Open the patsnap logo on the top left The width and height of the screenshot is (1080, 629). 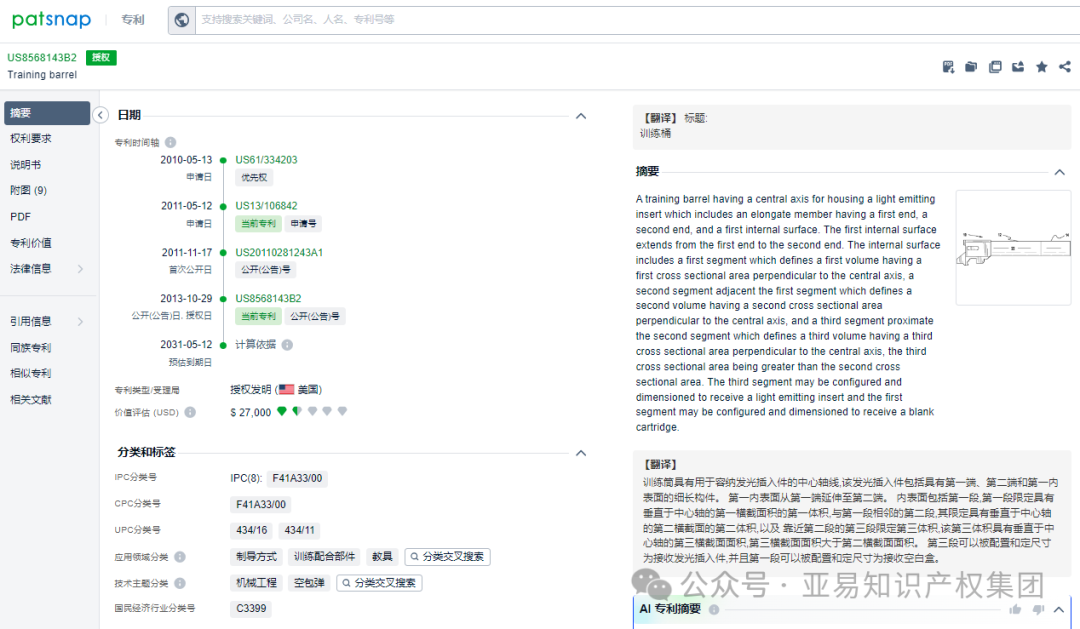click(x=51, y=19)
